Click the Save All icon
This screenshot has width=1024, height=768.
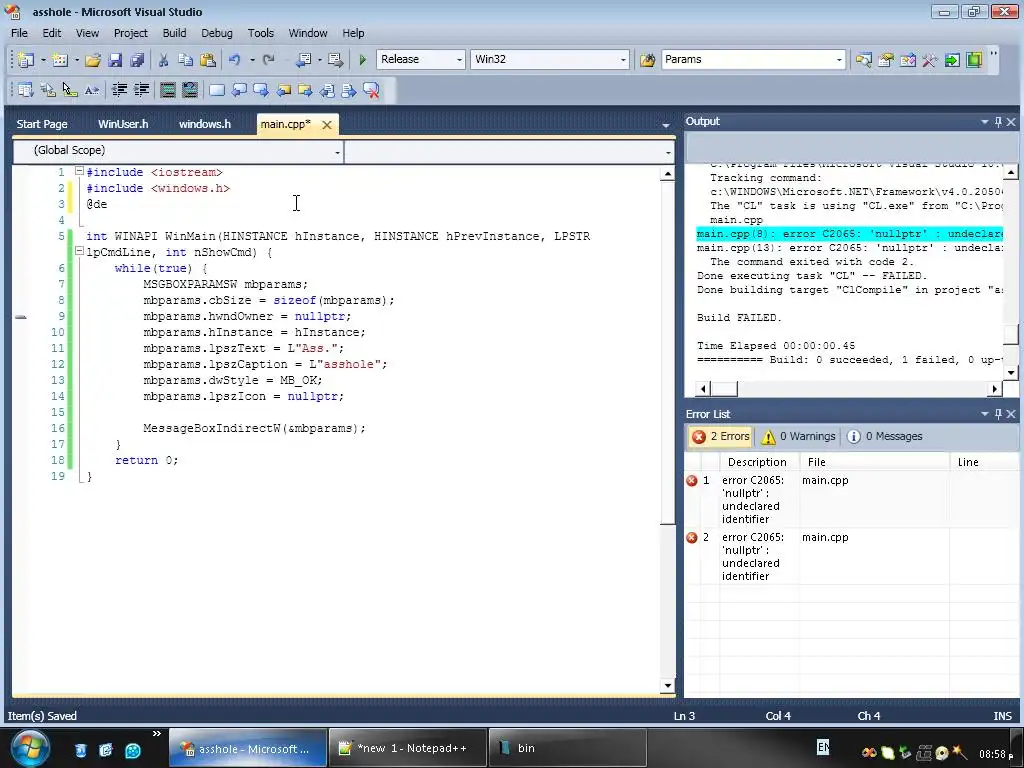[x=137, y=60]
